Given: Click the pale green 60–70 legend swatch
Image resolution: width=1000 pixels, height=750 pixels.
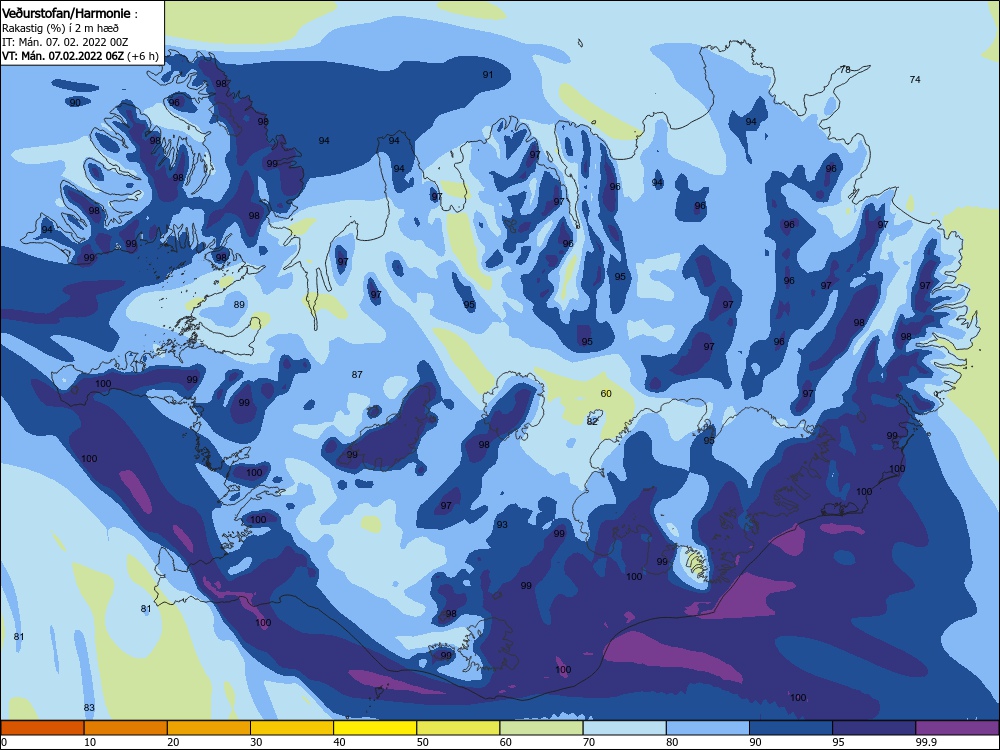Looking at the screenshot, I should 541,728.
